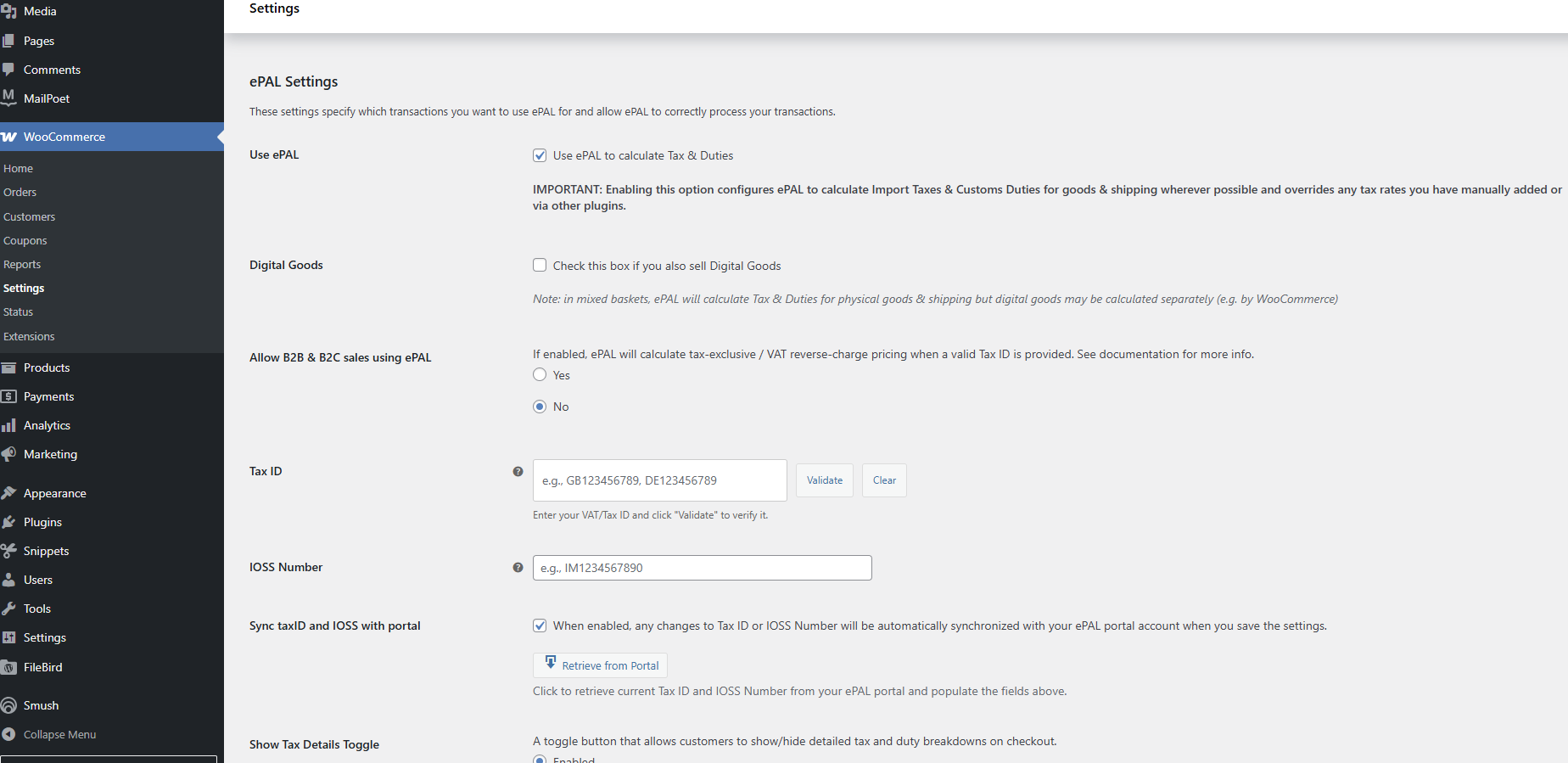Uncheck Use ePAL to calculate Tax & Duties
The image size is (1568, 763).
(x=540, y=155)
